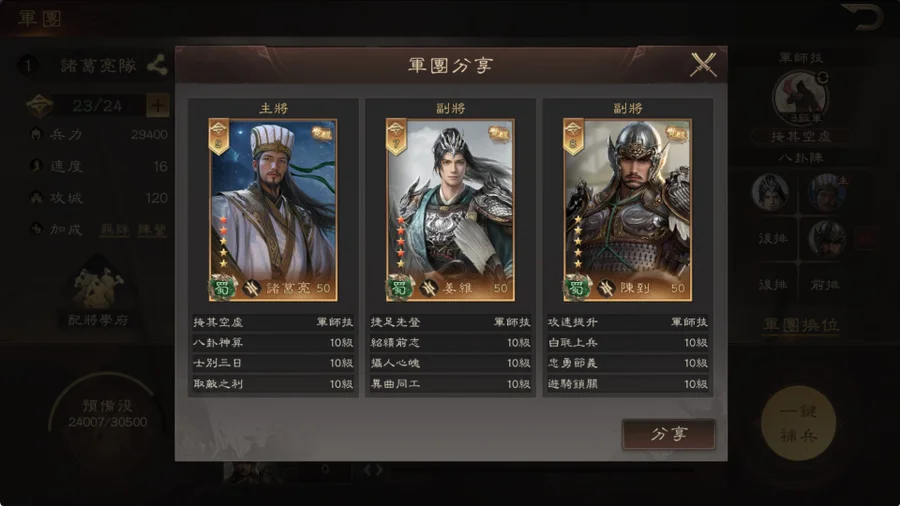Click the 遊騎鎖關 skill row
This screenshot has height=506, width=900.
point(628,384)
